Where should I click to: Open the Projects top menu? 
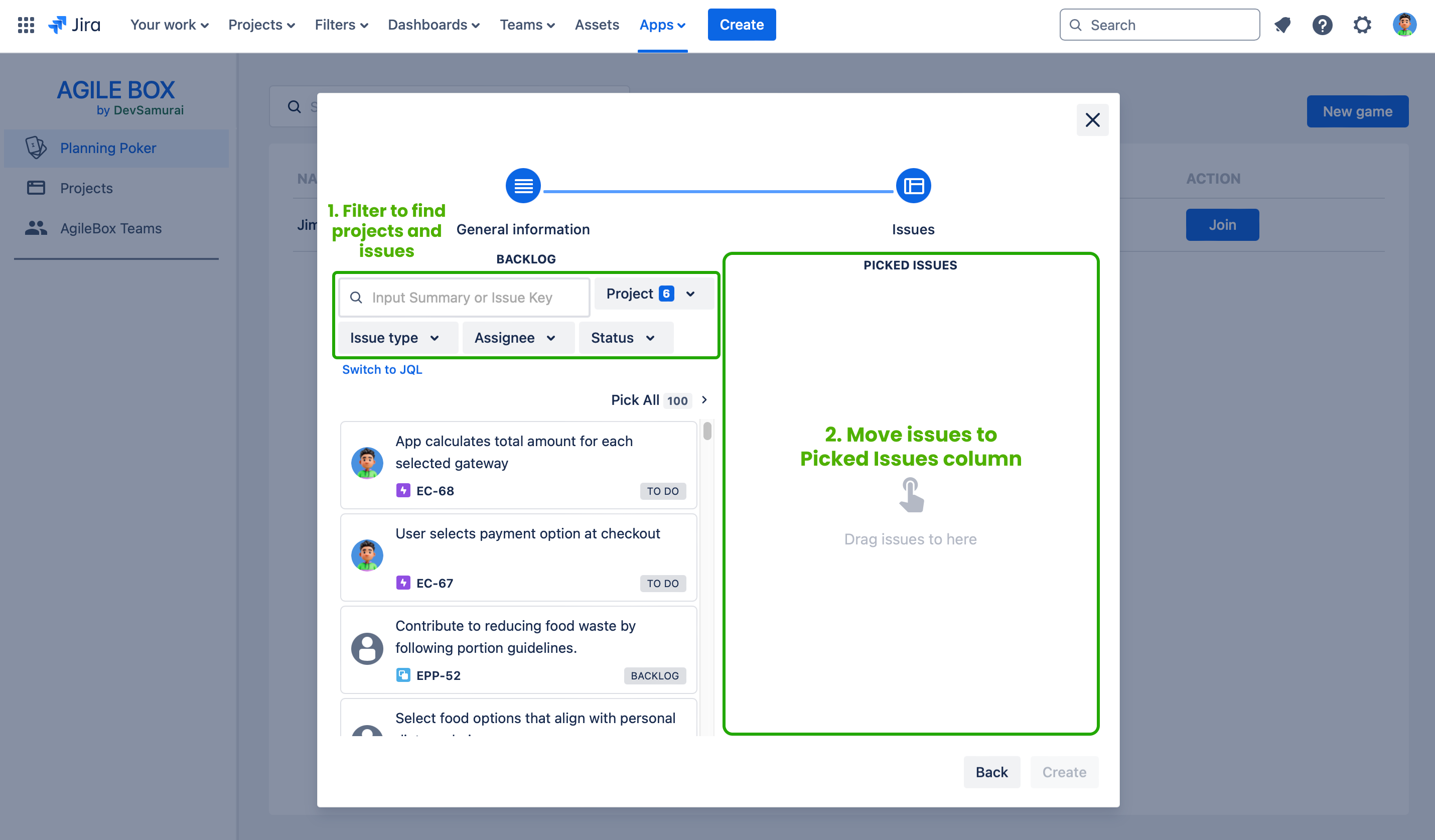(261, 25)
